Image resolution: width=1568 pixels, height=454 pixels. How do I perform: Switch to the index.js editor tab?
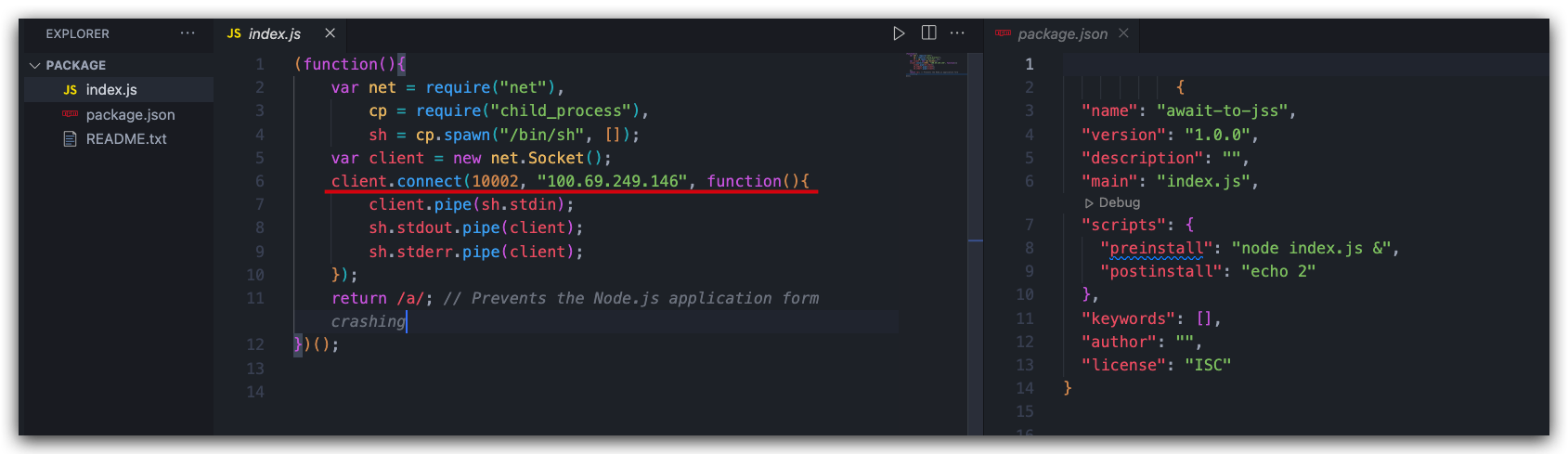click(275, 33)
